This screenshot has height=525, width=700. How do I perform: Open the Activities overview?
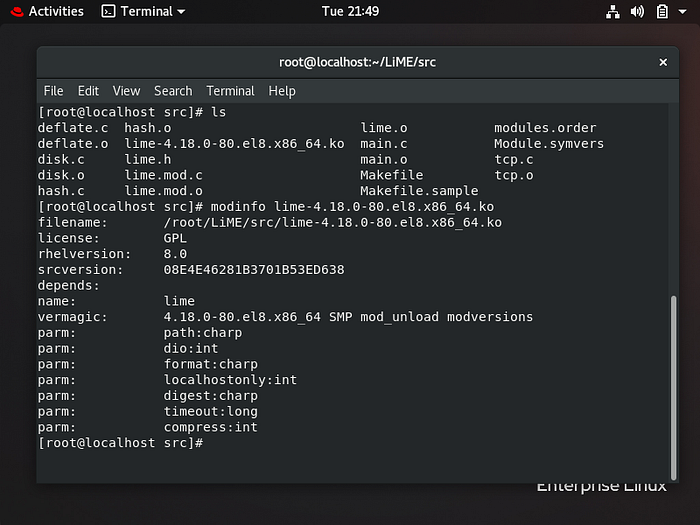point(56,11)
